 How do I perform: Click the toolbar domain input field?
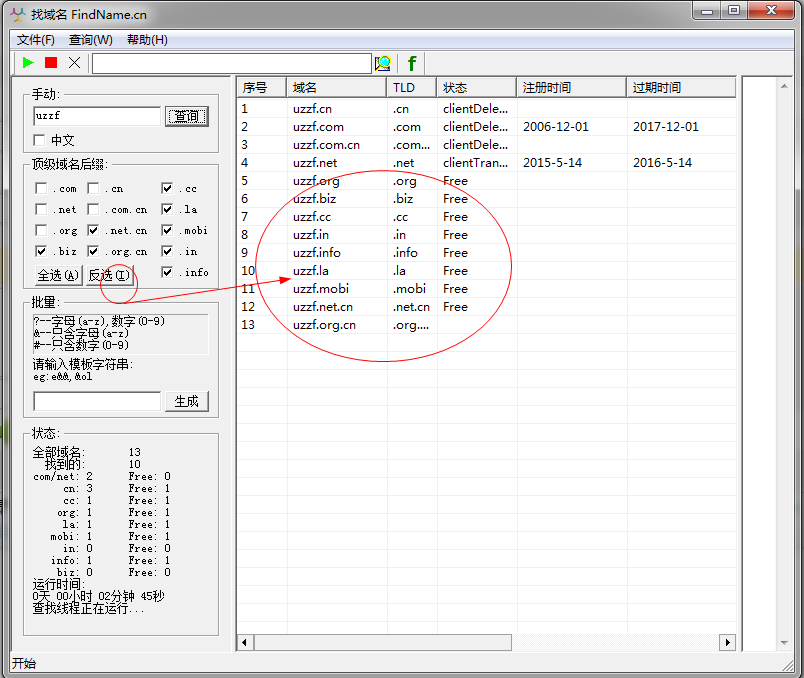[x=232, y=64]
